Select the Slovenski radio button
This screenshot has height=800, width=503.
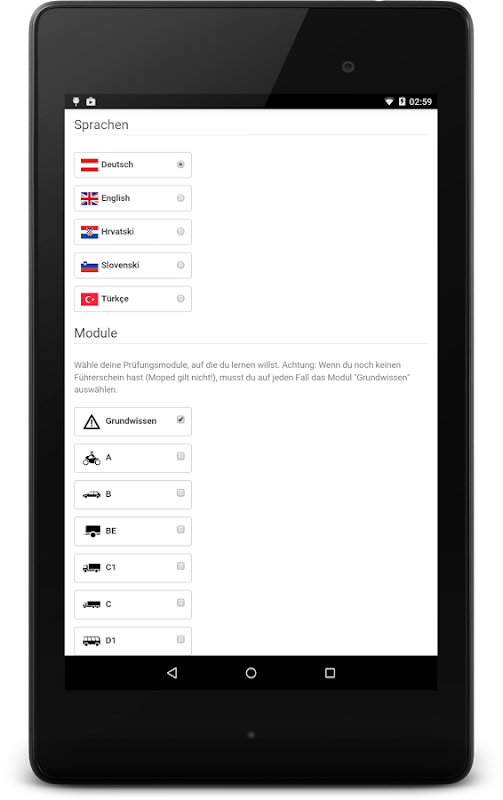tap(181, 265)
